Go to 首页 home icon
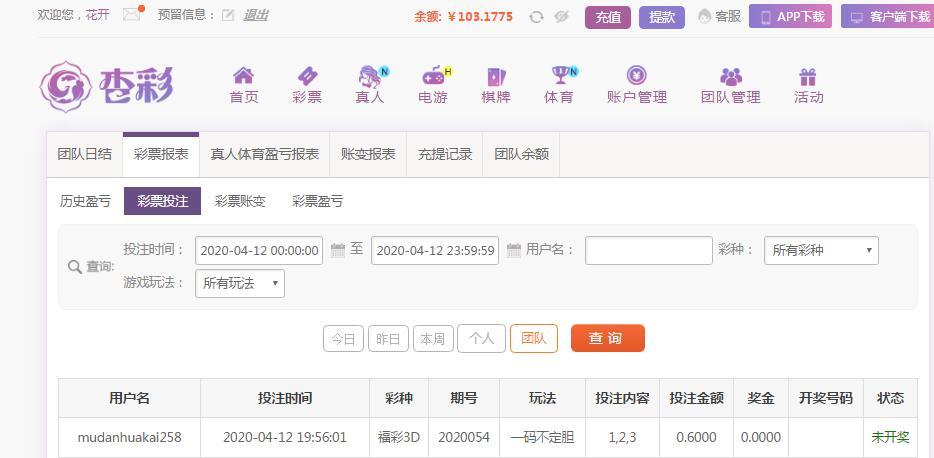The height and width of the screenshot is (458, 934). pyautogui.click(x=244, y=86)
